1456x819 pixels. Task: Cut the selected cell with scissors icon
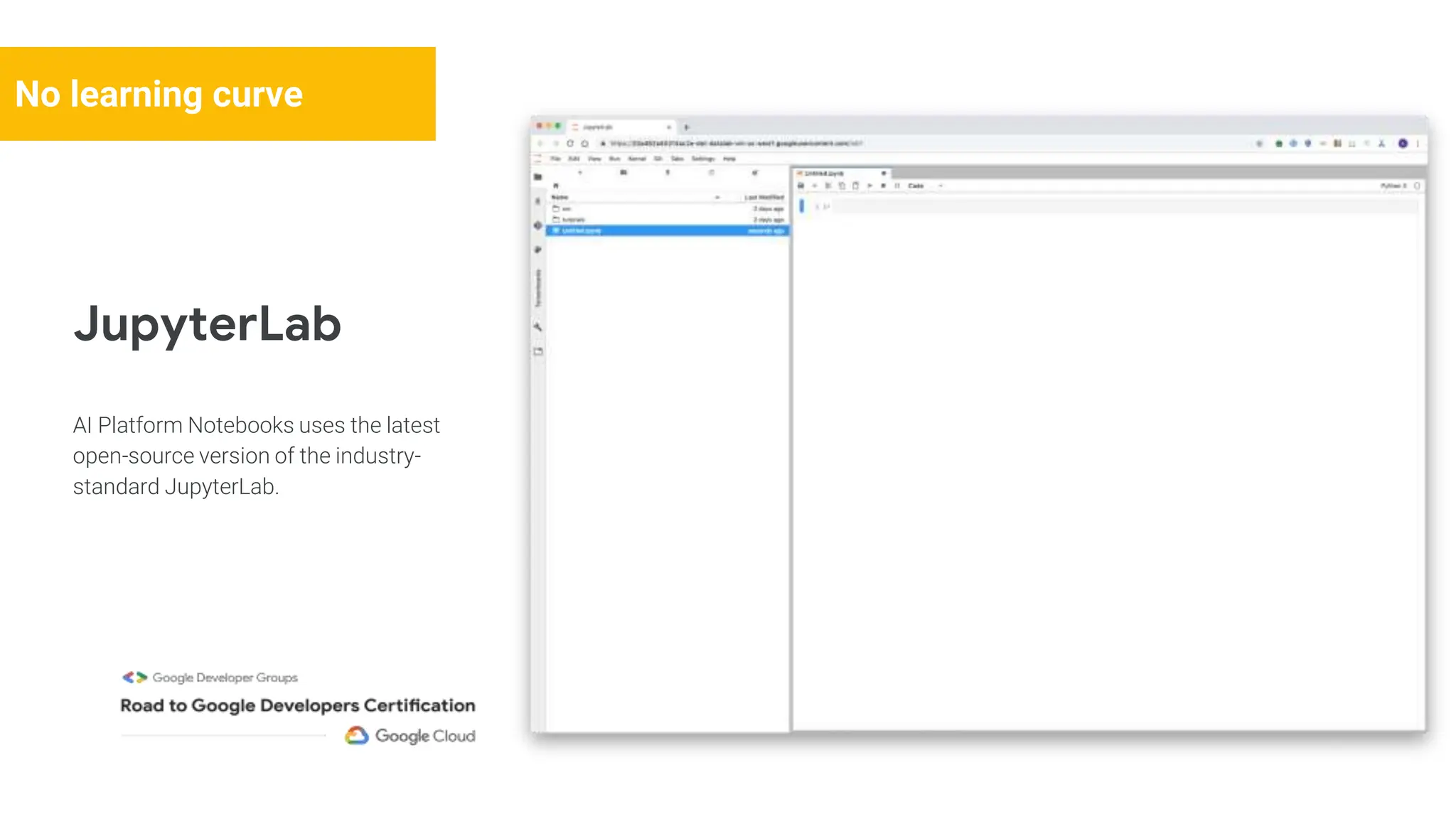pos(828,186)
